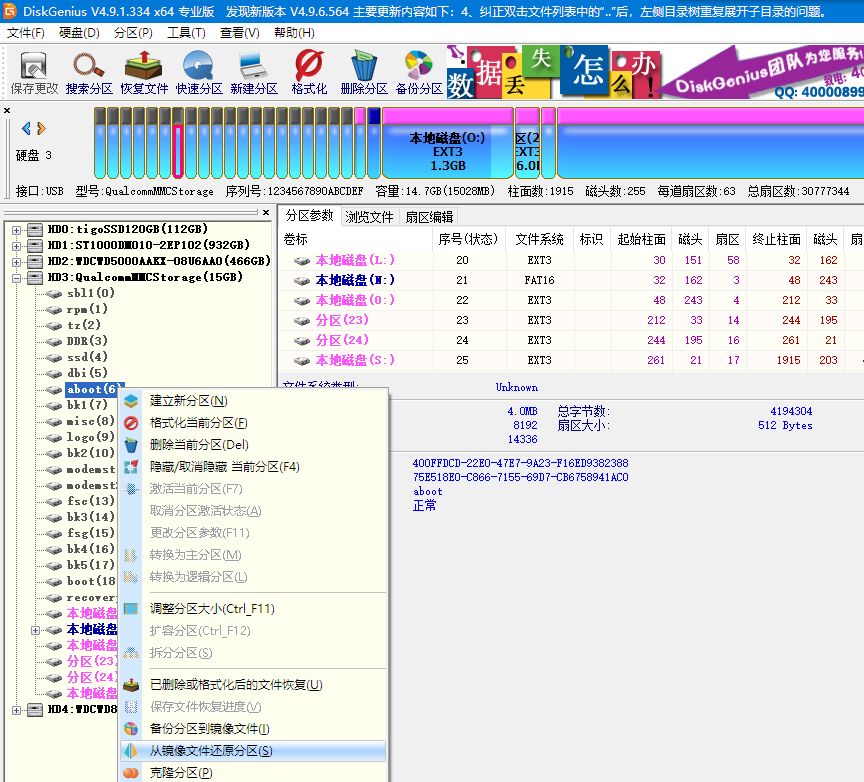This screenshot has width=864, height=782.
Task: Click the DiskGenius team banner ad
Action: (x=762, y=73)
